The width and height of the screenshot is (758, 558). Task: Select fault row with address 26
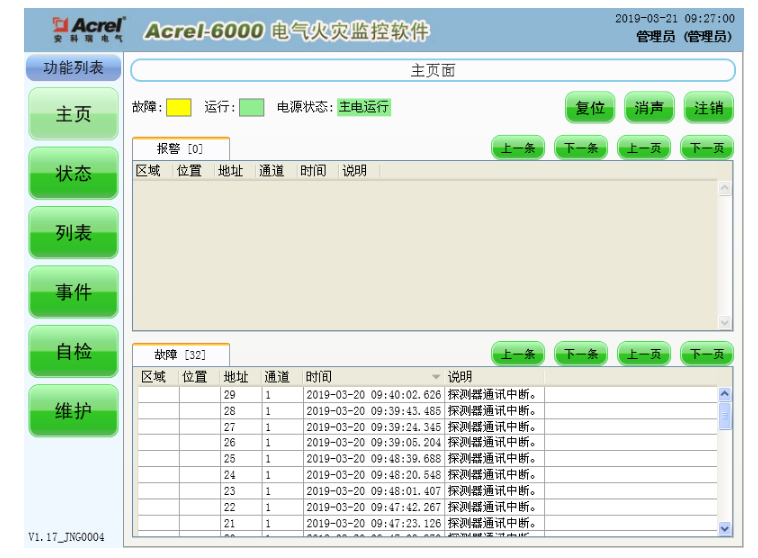coord(427,442)
